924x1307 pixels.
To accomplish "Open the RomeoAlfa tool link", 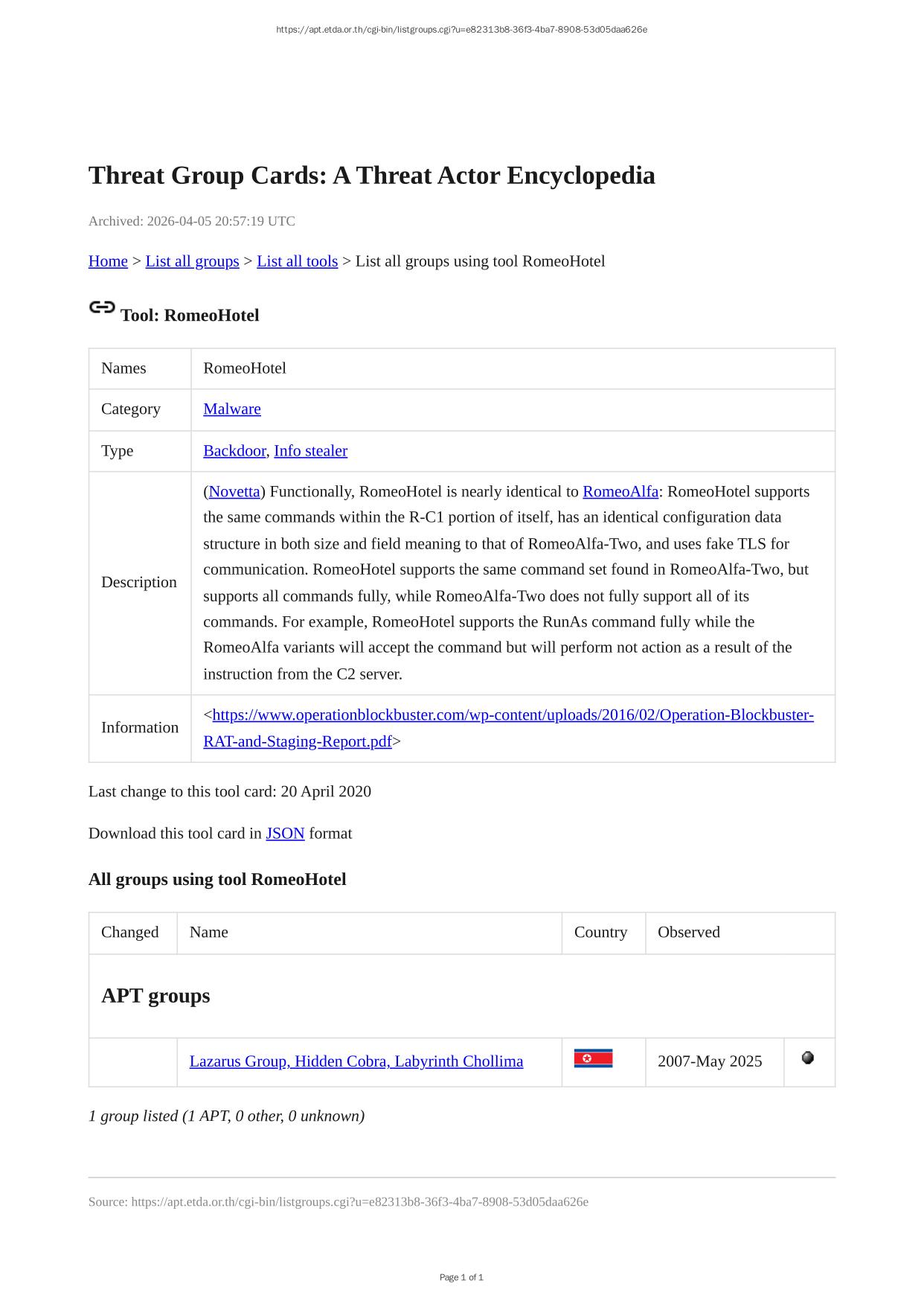I will click(x=620, y=491).
